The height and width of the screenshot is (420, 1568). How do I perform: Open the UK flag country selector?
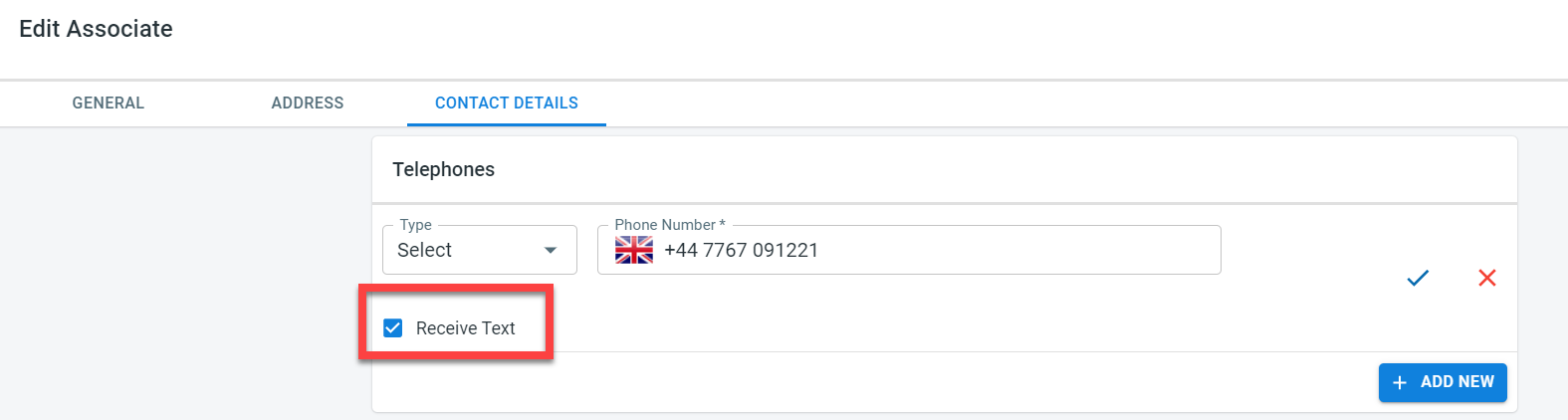point(634,250)
